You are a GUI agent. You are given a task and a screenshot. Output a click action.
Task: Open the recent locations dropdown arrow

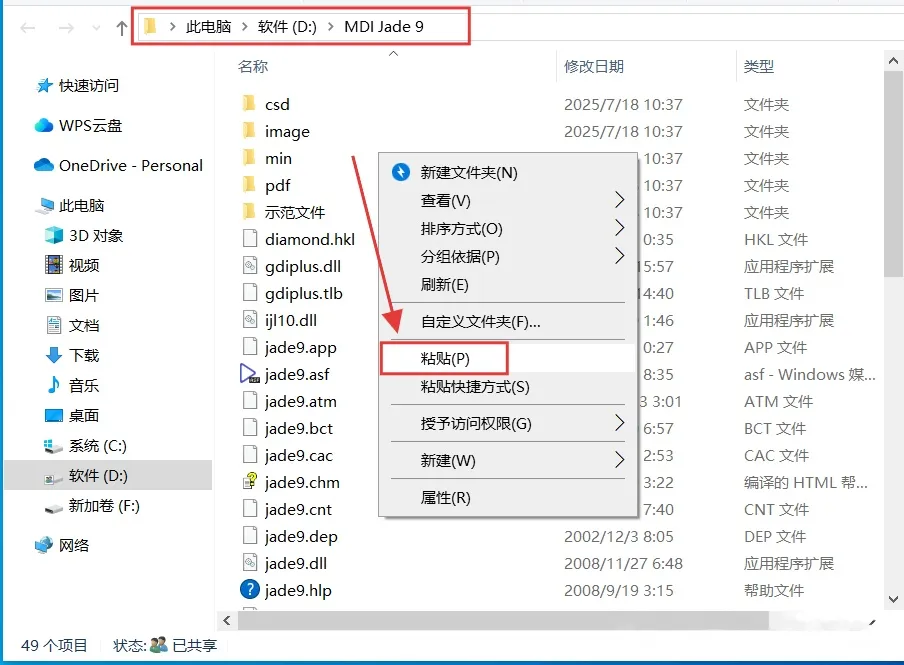click(96, 28)
